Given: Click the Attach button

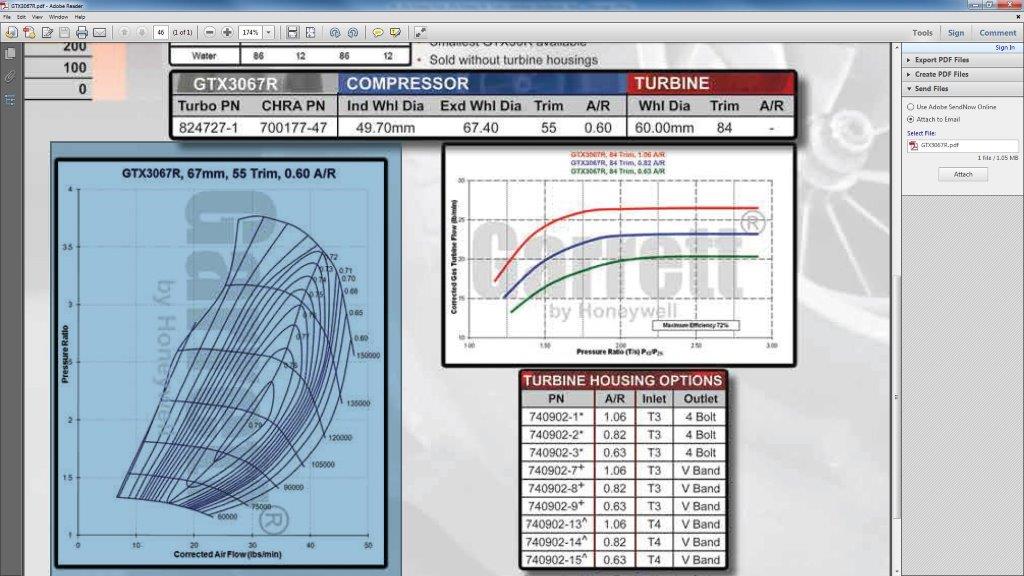Looking at the screenshot, I should [x=962, y=174].
